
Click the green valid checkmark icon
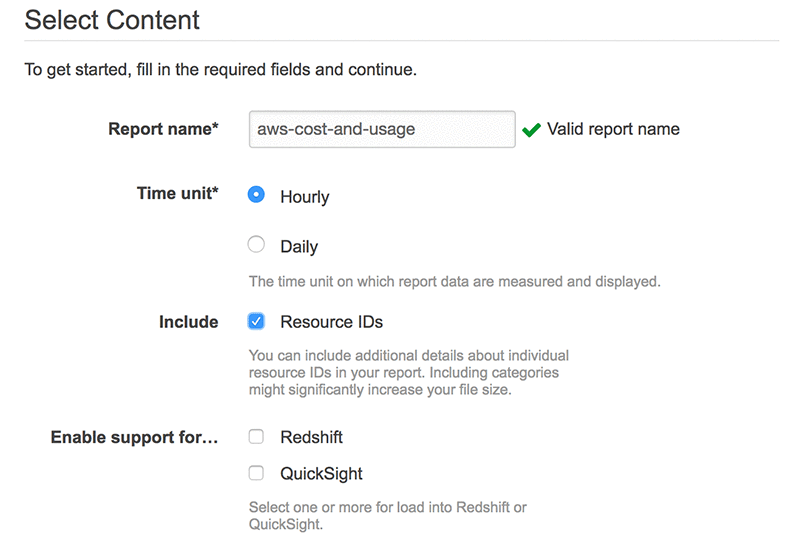point(531,129)
